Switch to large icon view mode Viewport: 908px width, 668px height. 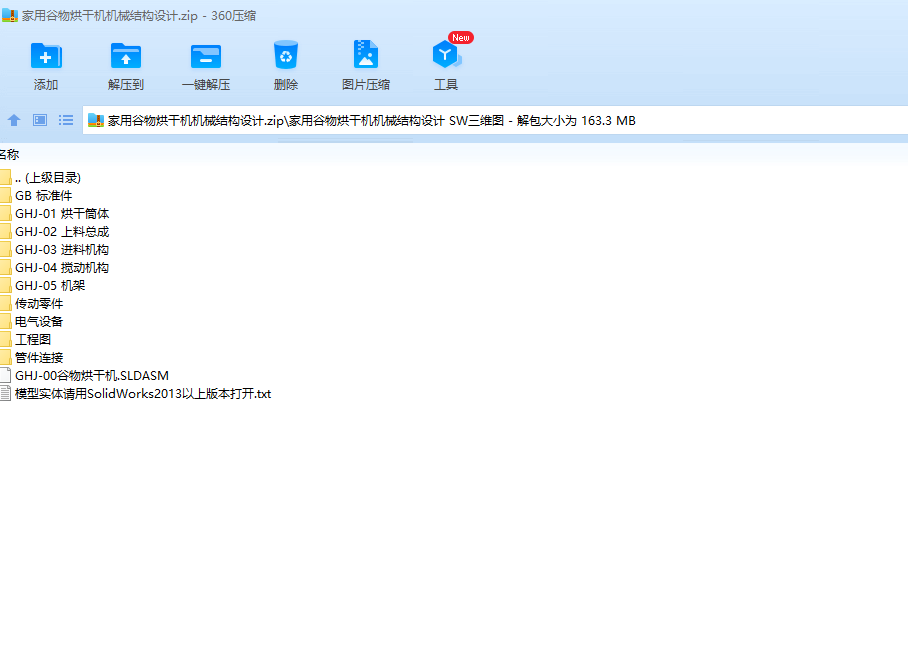point(40,120)
